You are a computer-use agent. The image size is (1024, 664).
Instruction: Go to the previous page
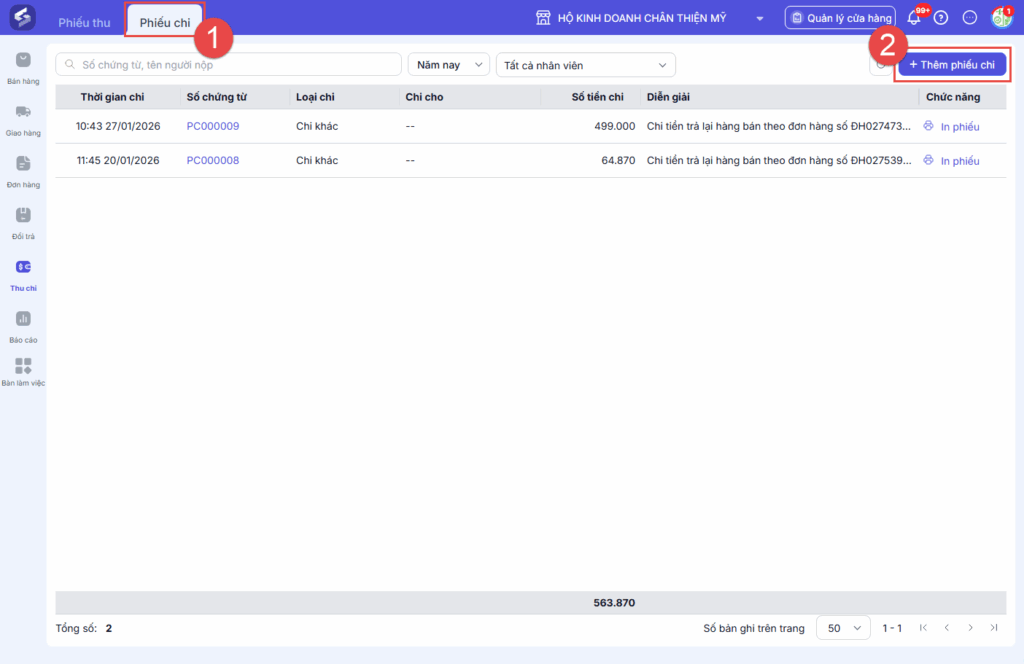(x=946, y=628)
